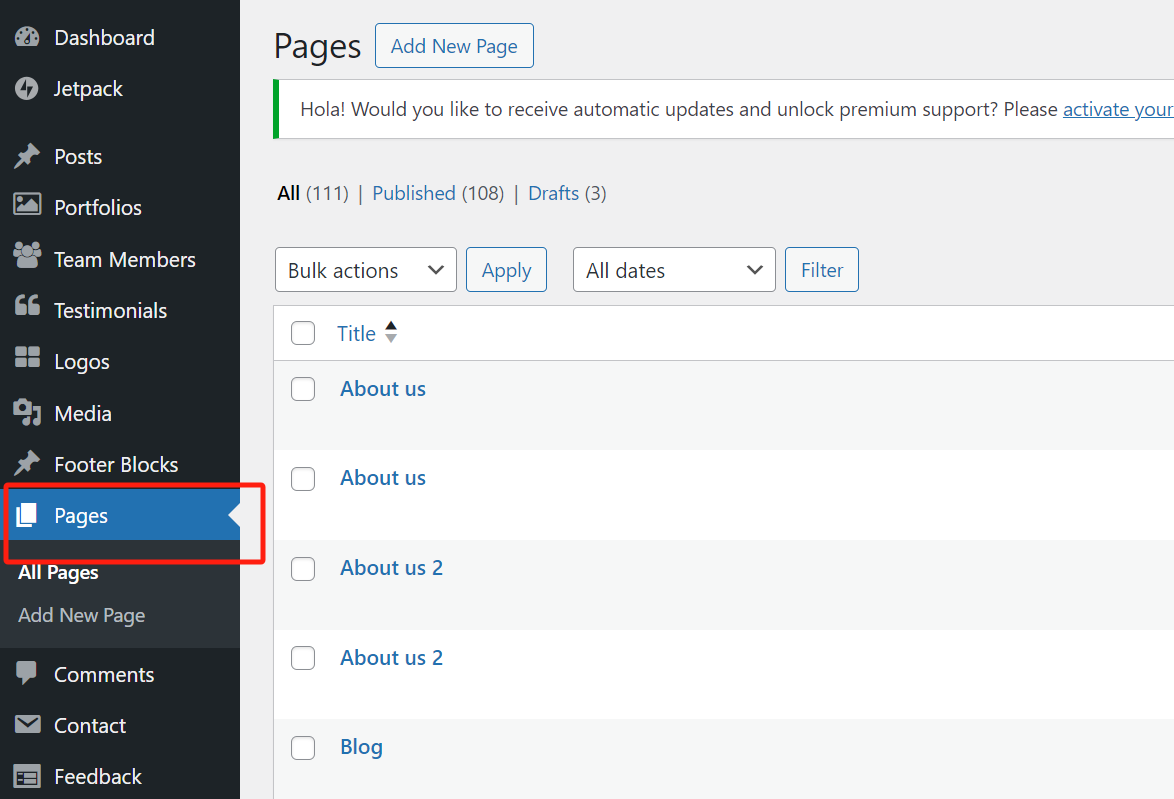Click the Team Members people icon
Screen dimensions: 1174x799
[27, 258]
